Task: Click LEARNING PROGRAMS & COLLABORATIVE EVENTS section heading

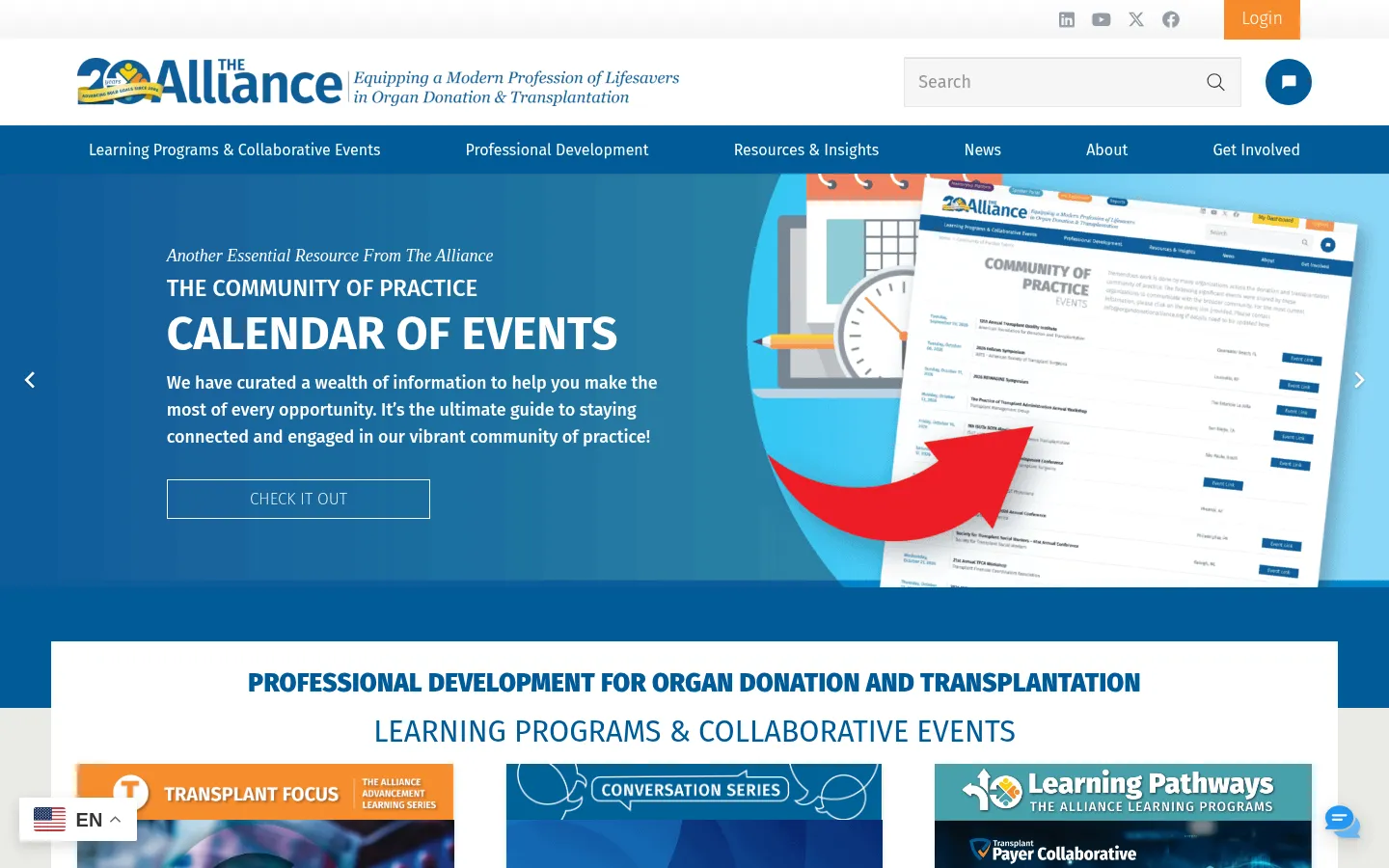Action: coord(694,731)
